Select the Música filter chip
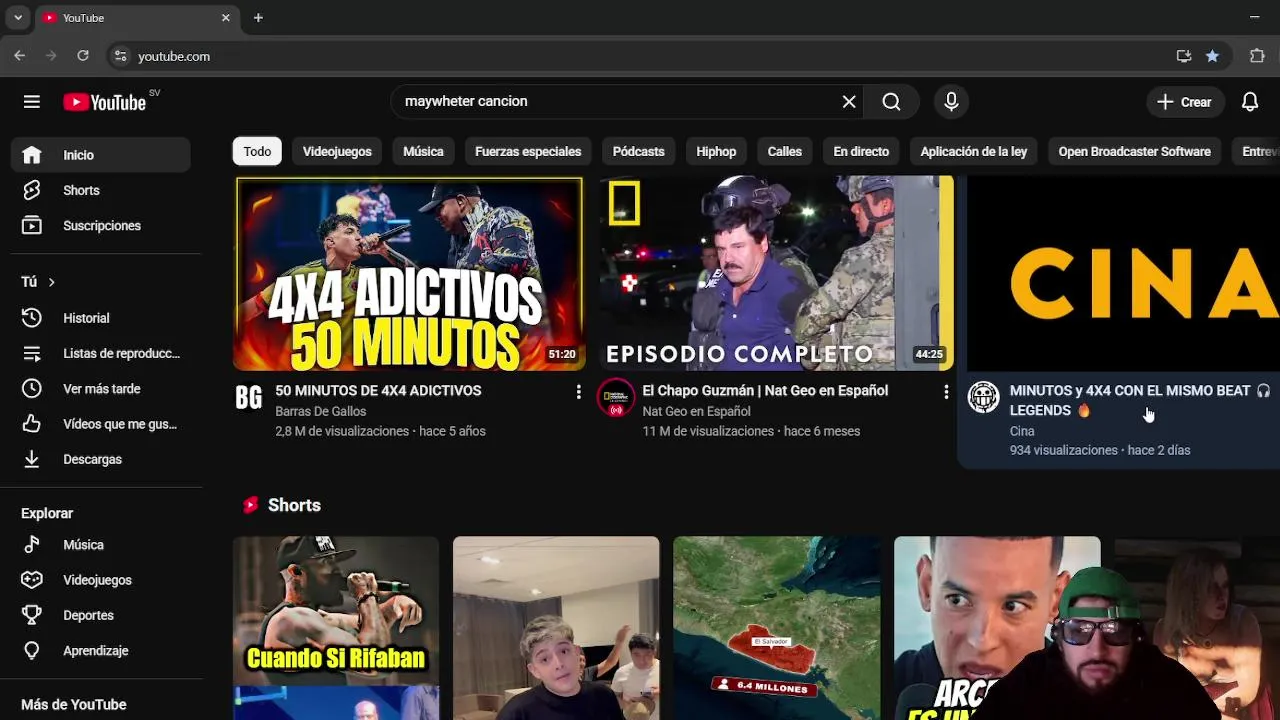Viewport: 1280px width, 720px height. 423,151
